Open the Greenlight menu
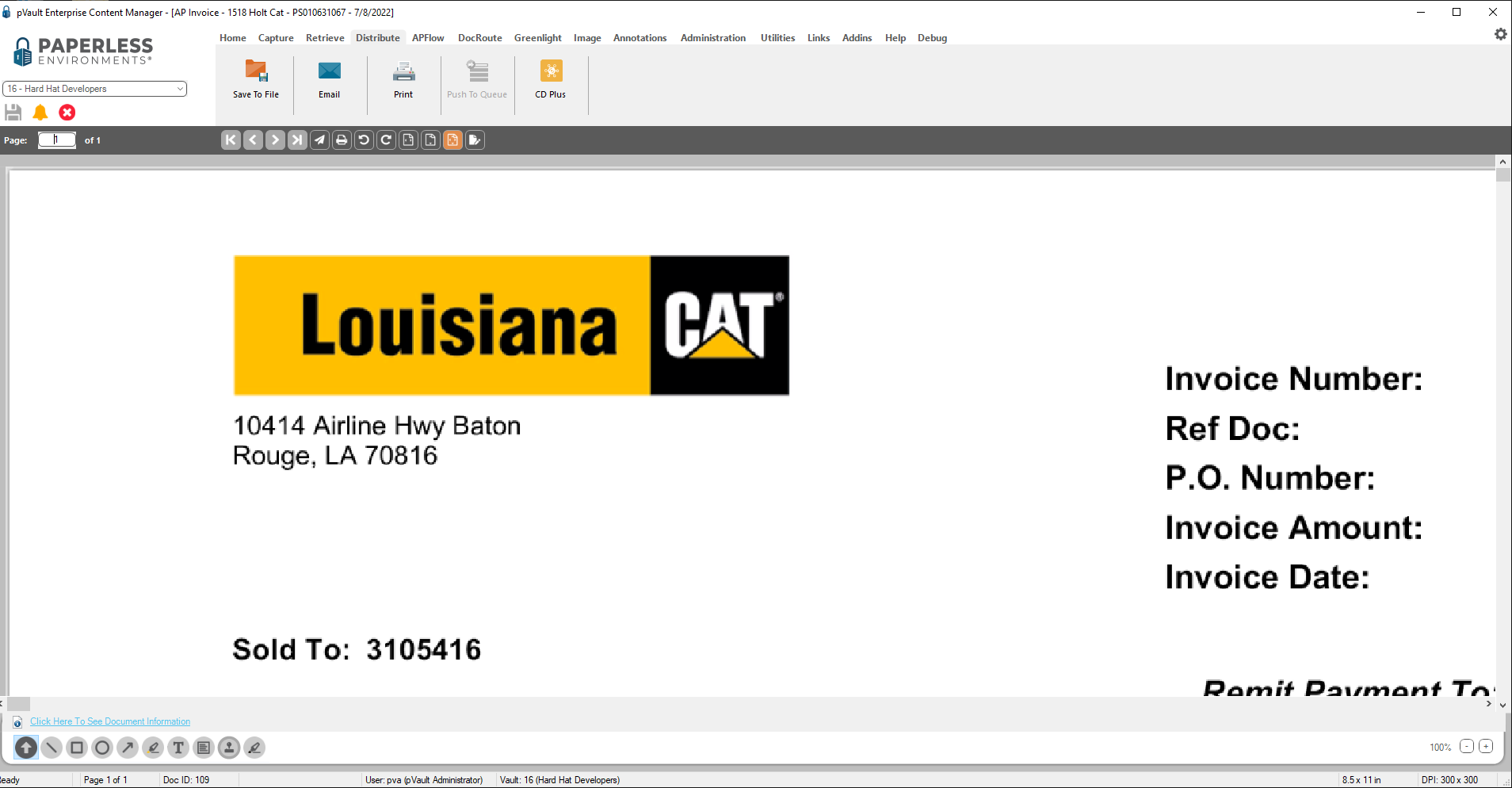Image resolution: width=1512 pixels, height=788 pixels. [538, 38]
